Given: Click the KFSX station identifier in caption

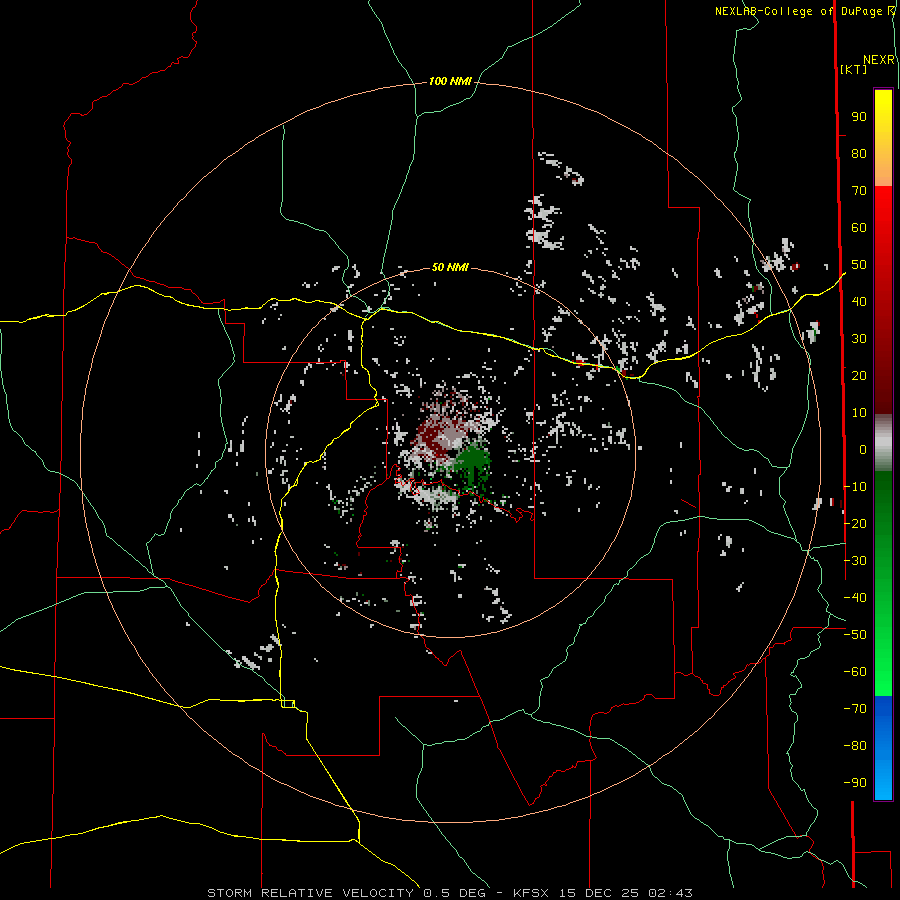Looking at the screenshot, I should (532, 893).
